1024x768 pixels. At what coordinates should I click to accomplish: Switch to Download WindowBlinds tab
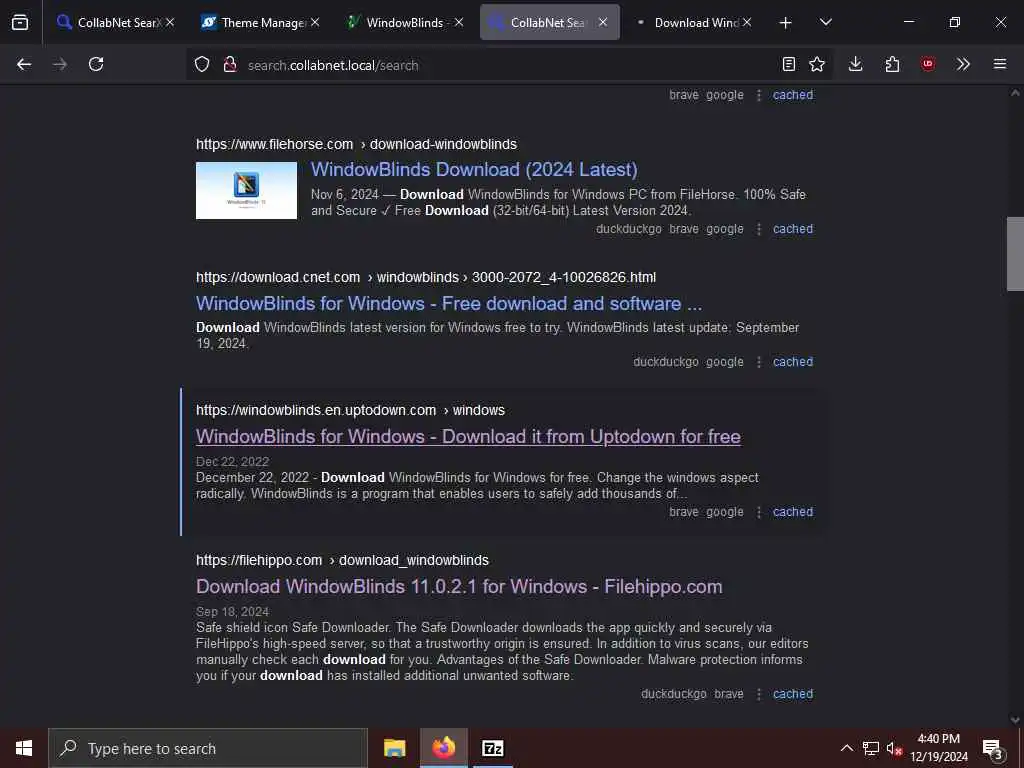pyautogui.click(x=688, y=23)
